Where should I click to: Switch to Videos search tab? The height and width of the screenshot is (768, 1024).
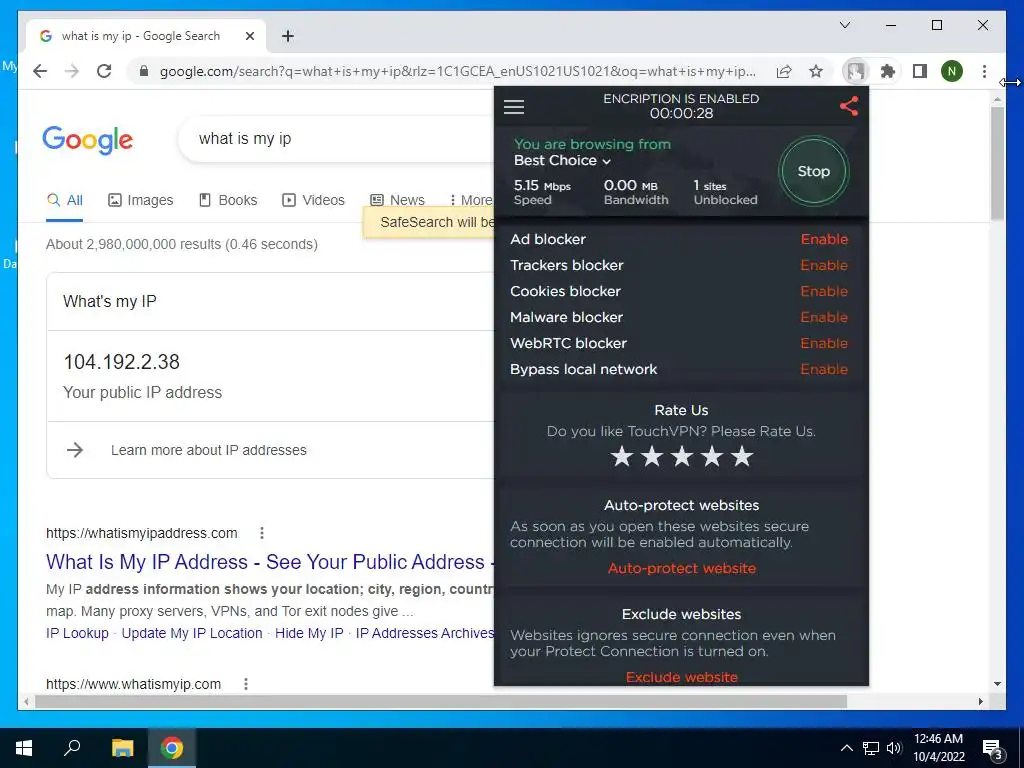tap(313, 200)
